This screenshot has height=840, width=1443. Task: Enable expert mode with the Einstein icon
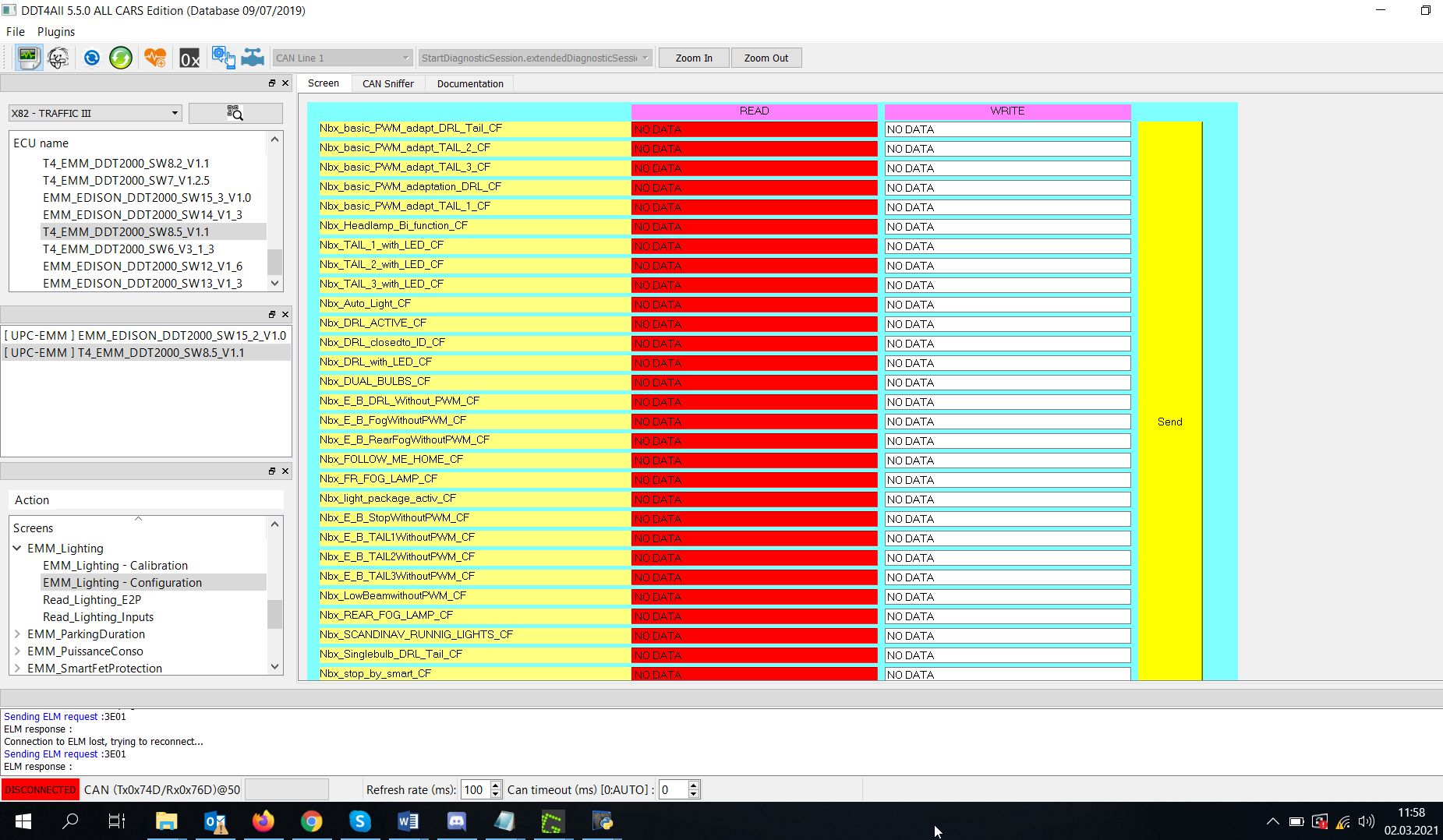coord(58,57)
